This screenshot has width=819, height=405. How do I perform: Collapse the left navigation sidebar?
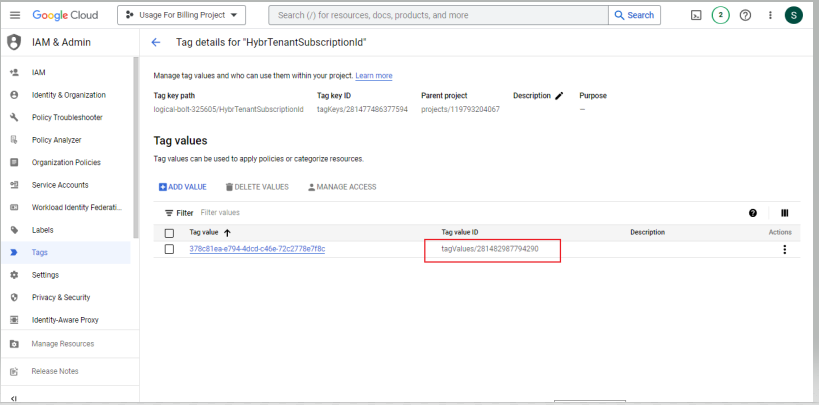[x=13, y=398]
